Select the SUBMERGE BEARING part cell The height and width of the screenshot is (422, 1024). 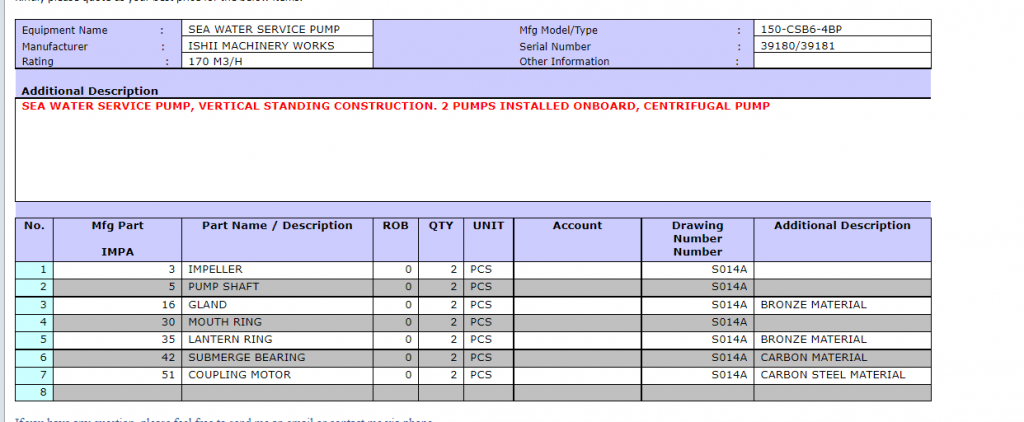277,357
